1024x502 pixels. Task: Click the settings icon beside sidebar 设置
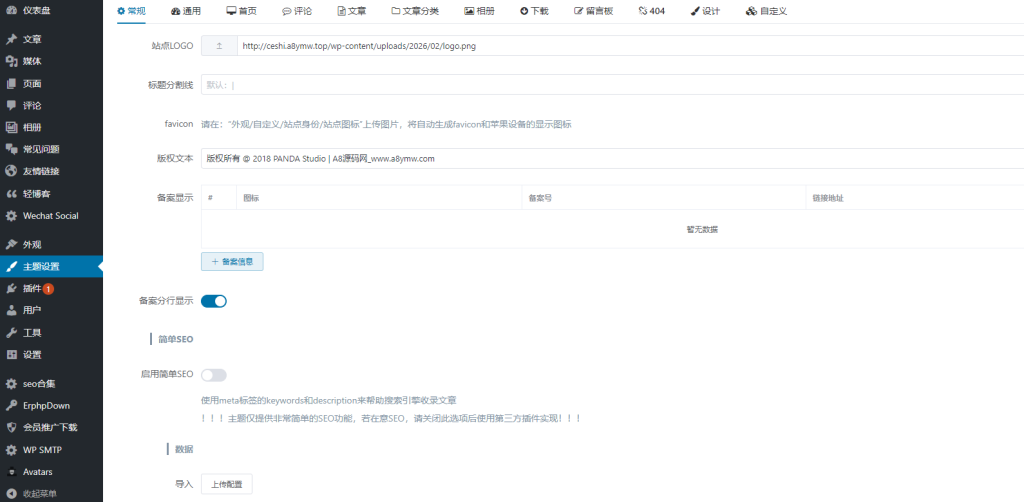[11, 354]
